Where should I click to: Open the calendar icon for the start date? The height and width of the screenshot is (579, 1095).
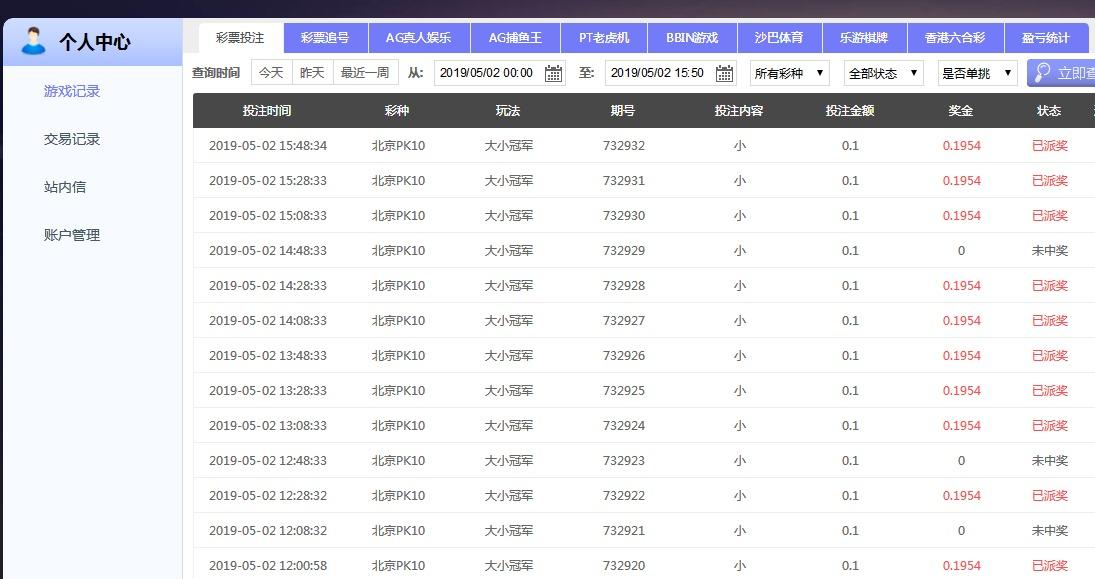[553, 73]
